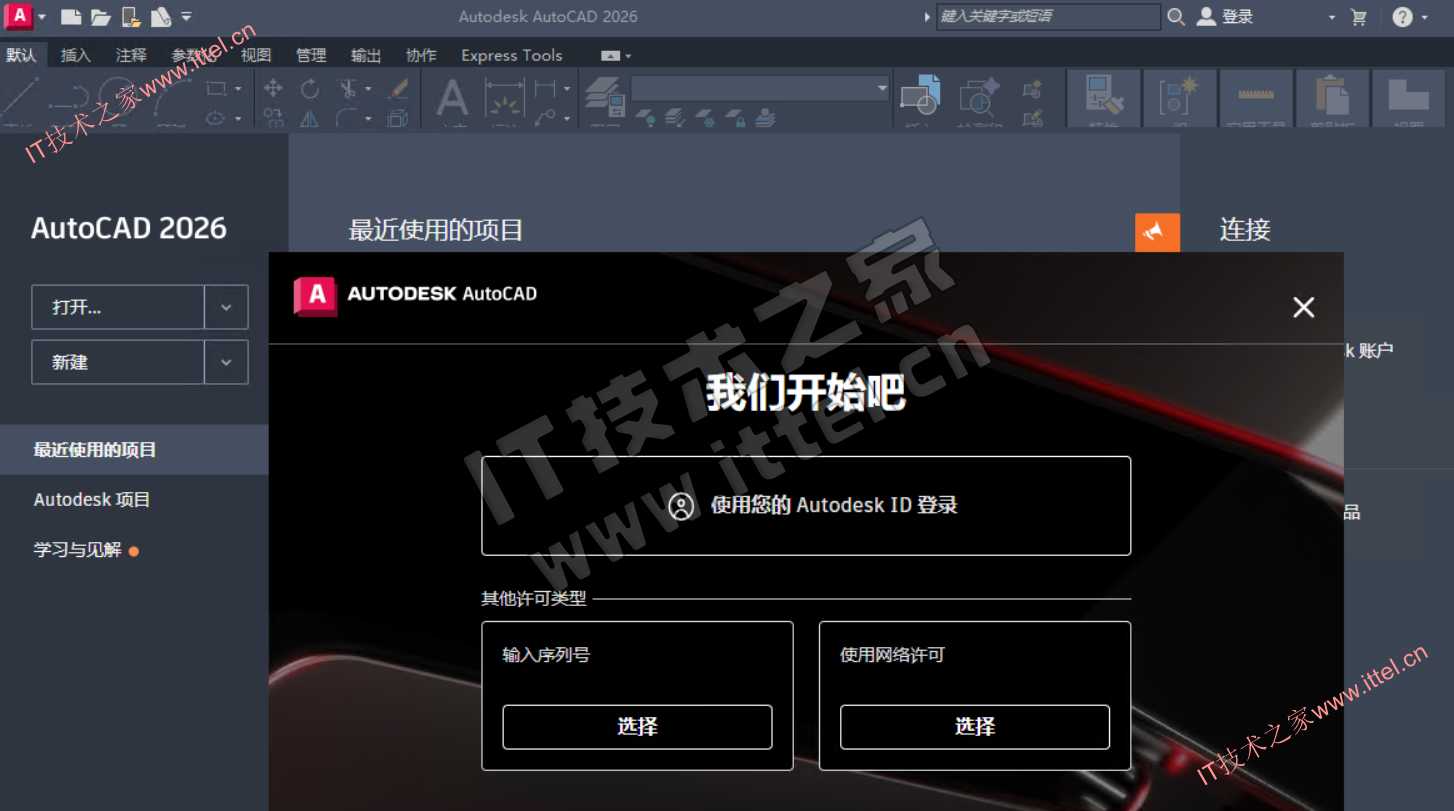This screenshot has height=811, width=1454.
Task: Select Autodesk 项目 in the left sidebar
Action: point(92,499)
